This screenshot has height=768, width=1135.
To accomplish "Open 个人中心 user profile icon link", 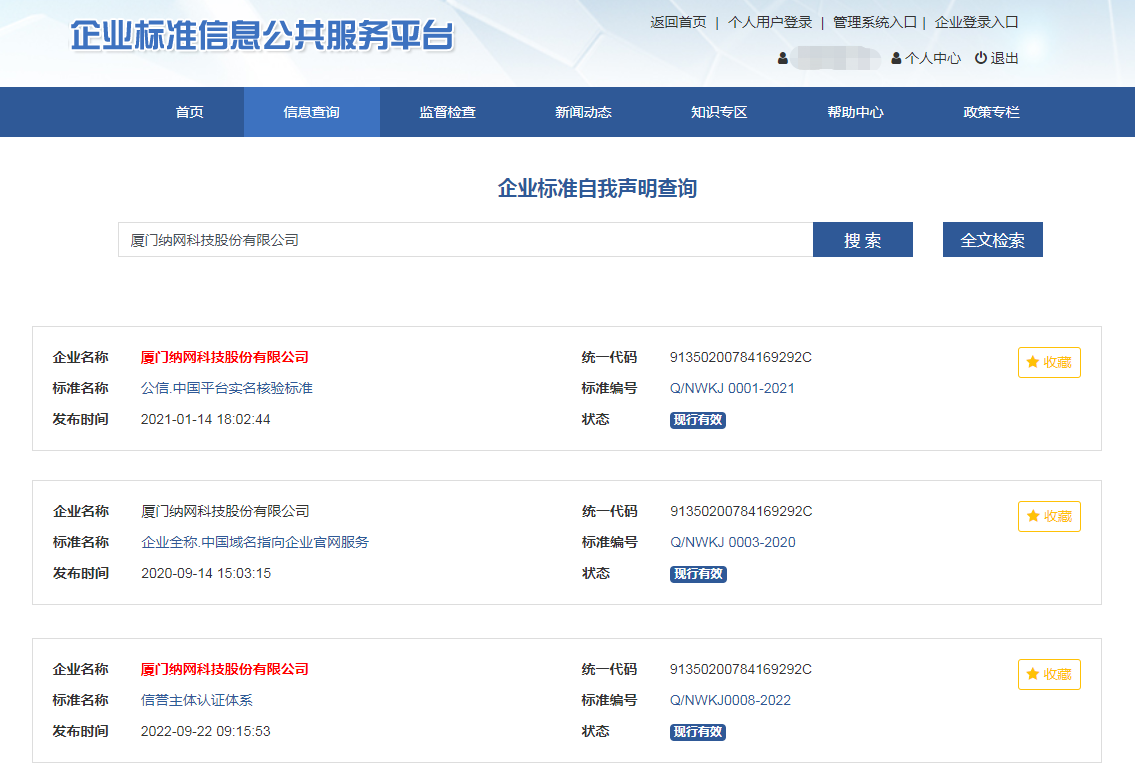I will pos(897,59).
